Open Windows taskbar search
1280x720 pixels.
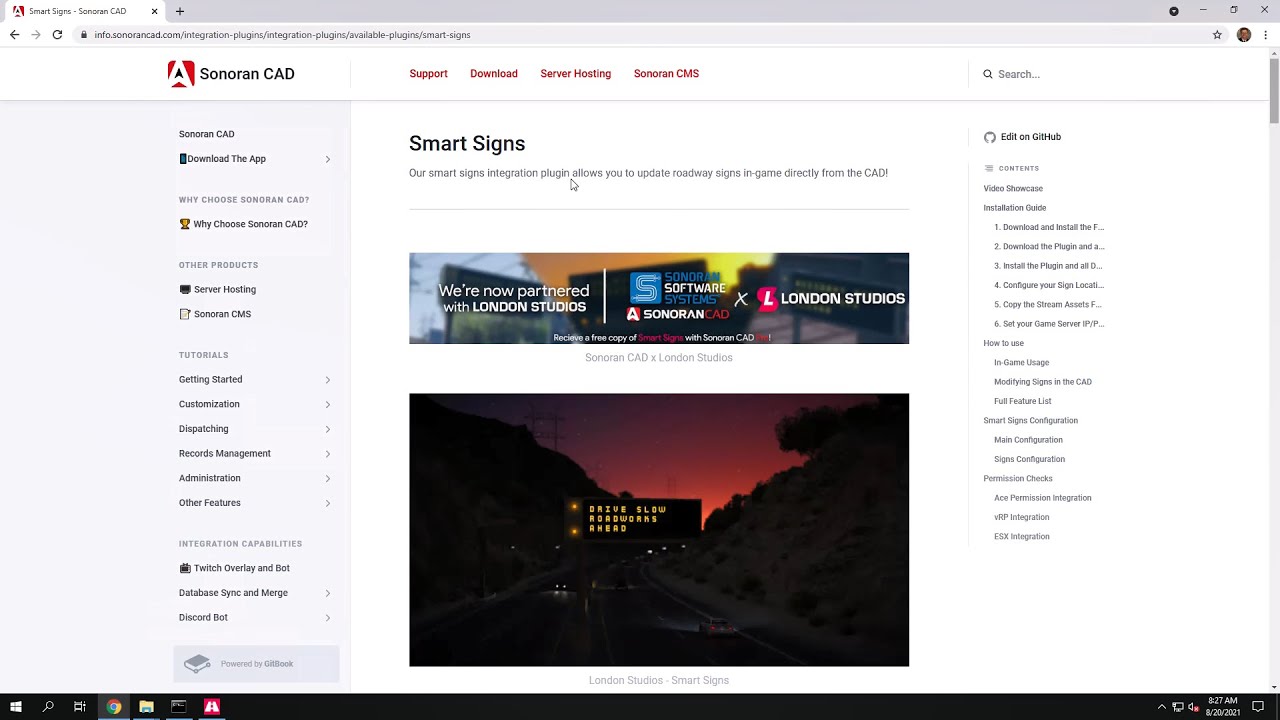(x=48, y=707)
